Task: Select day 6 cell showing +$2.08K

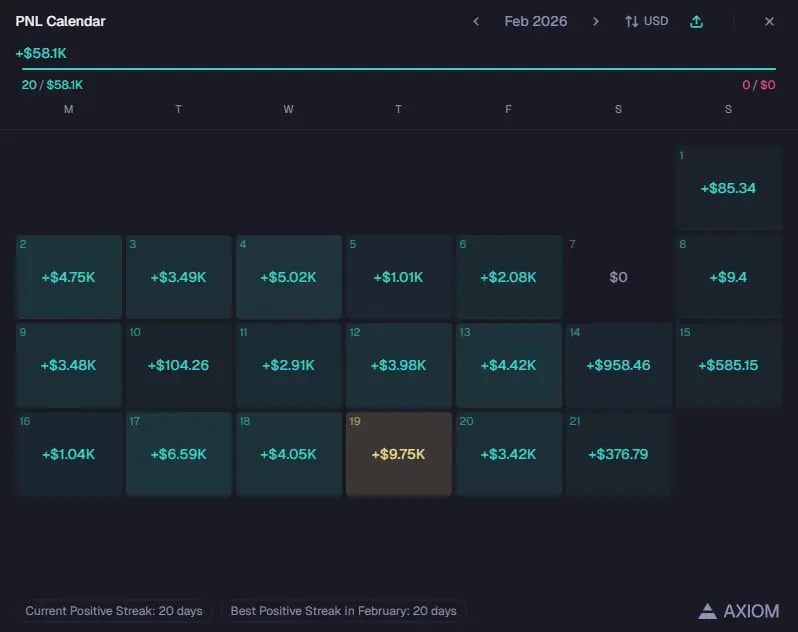Action: point(508,277)
